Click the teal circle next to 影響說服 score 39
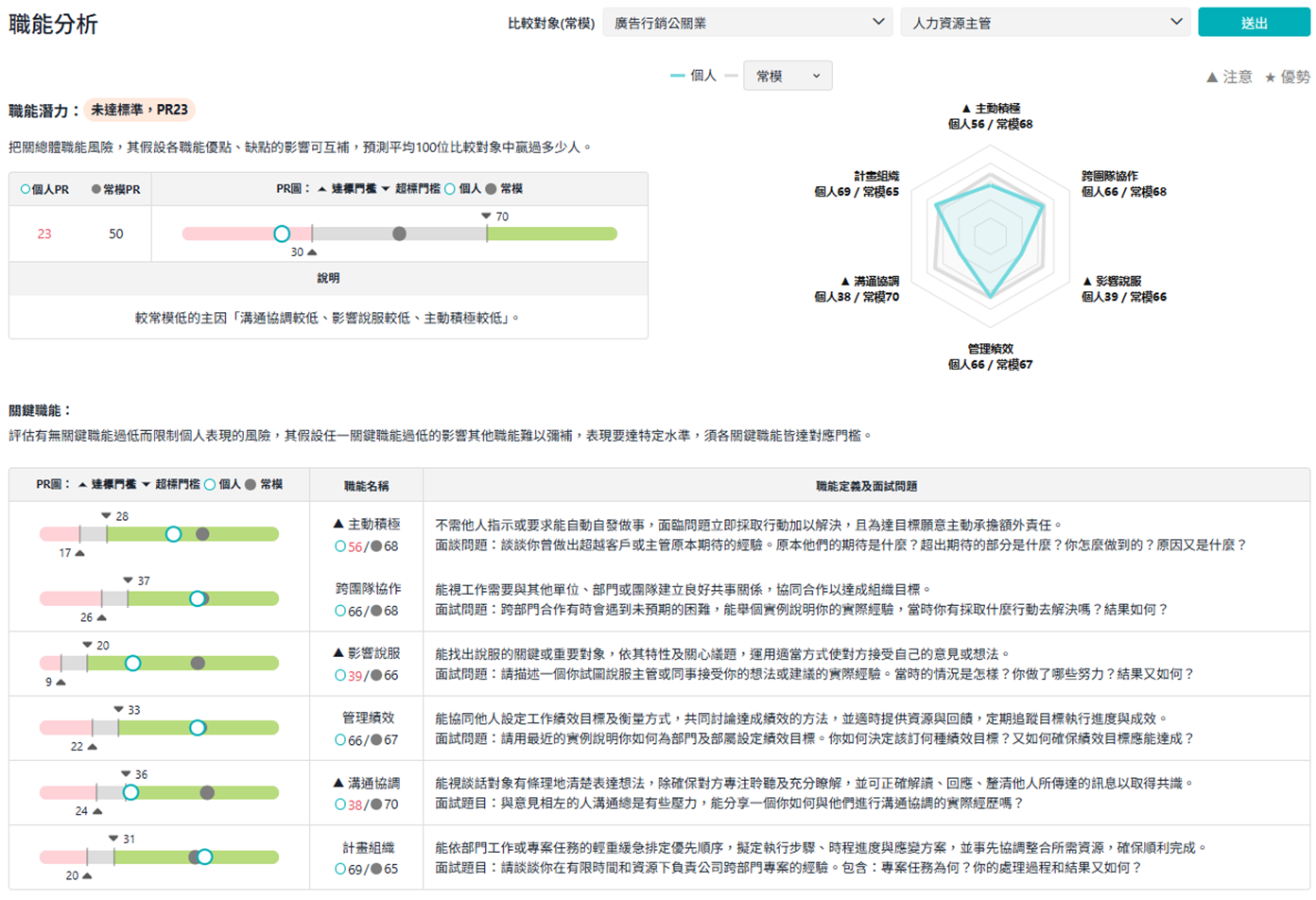1316x900 pixels. point(340,676)
